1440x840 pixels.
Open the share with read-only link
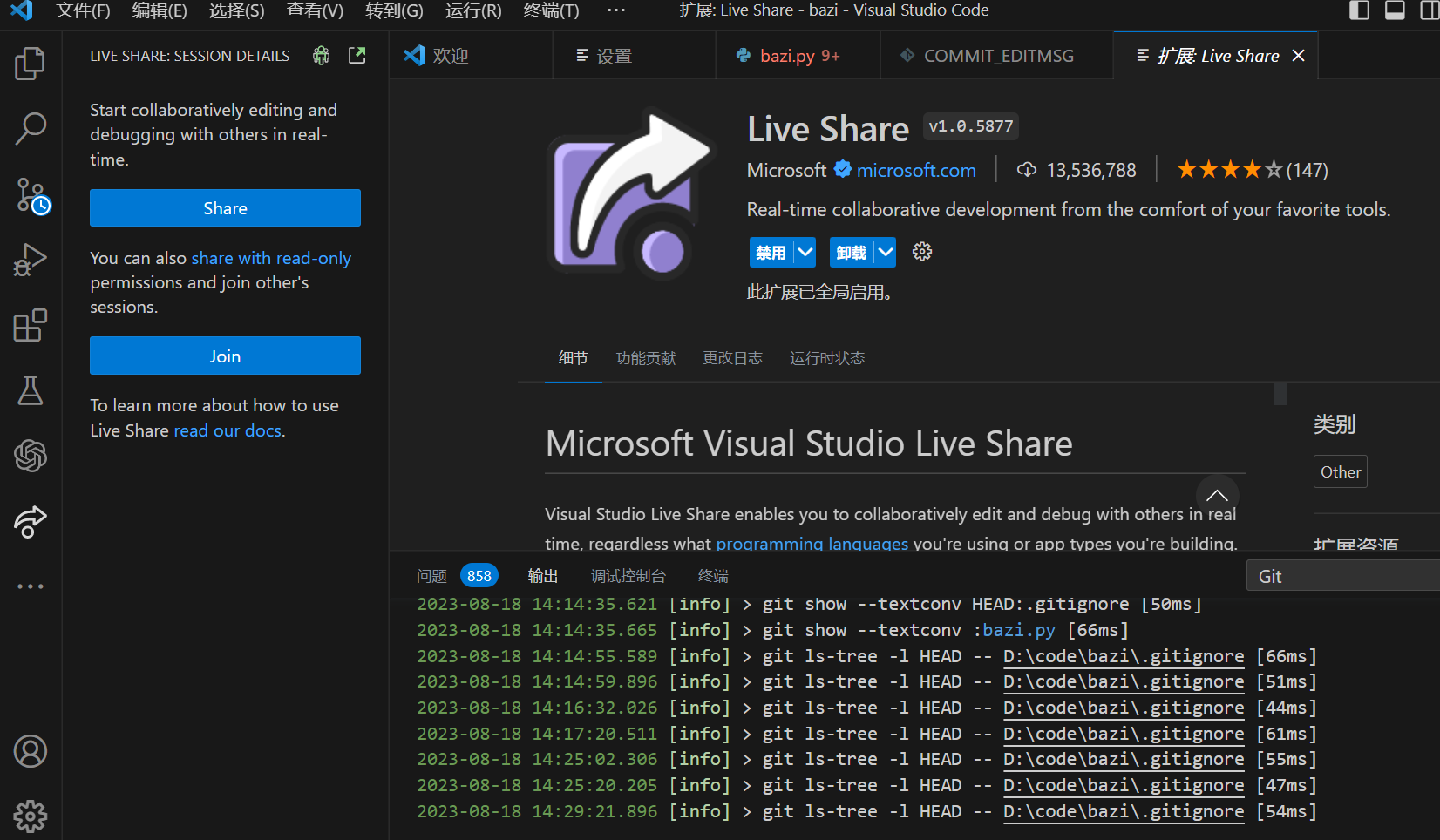coord(271,258)
